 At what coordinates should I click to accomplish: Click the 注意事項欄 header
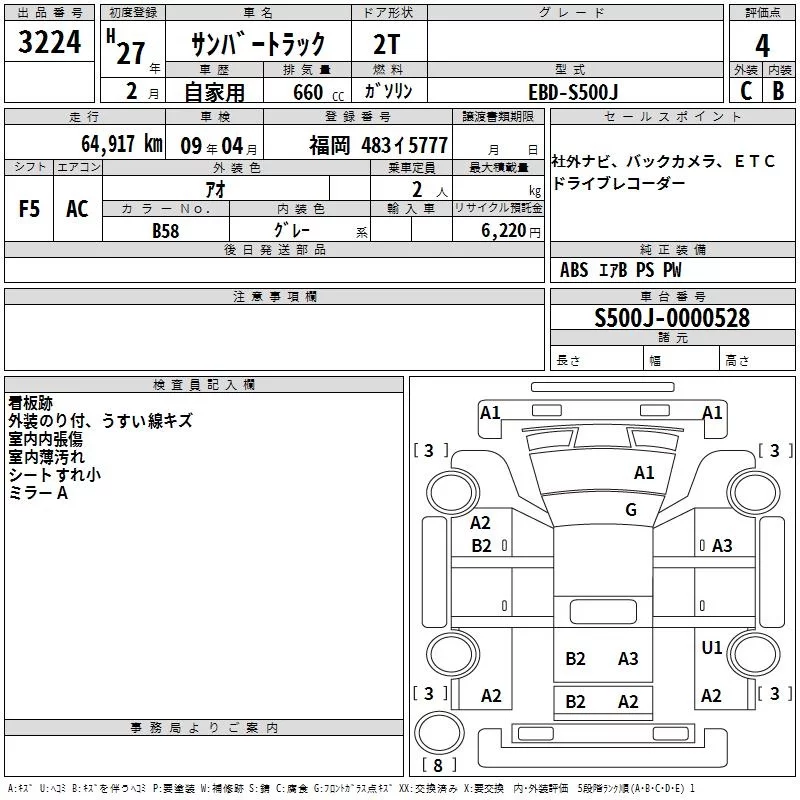274,296
